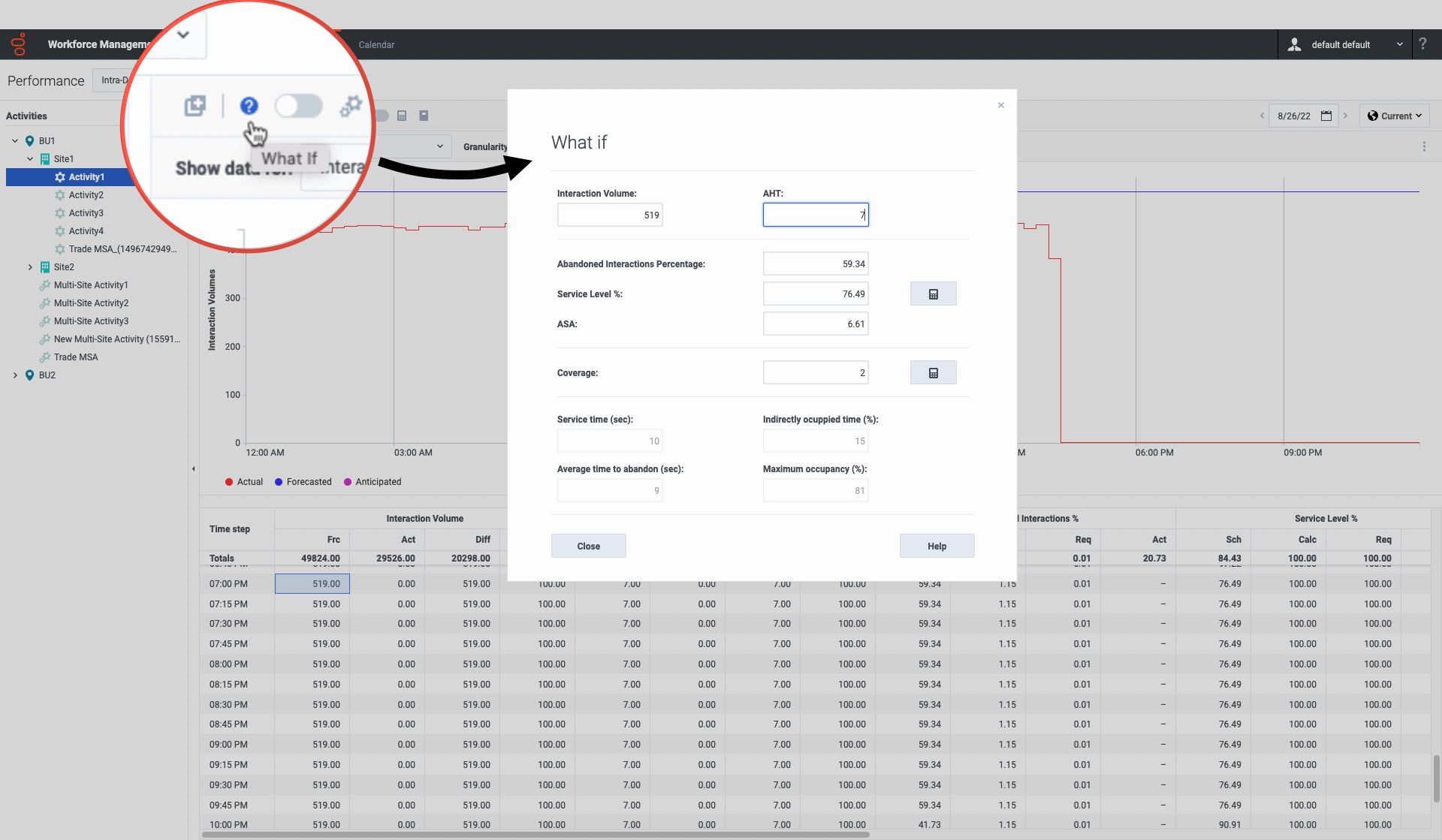
Task: Click the Interaction Volume input field
Action: point(610,215)
